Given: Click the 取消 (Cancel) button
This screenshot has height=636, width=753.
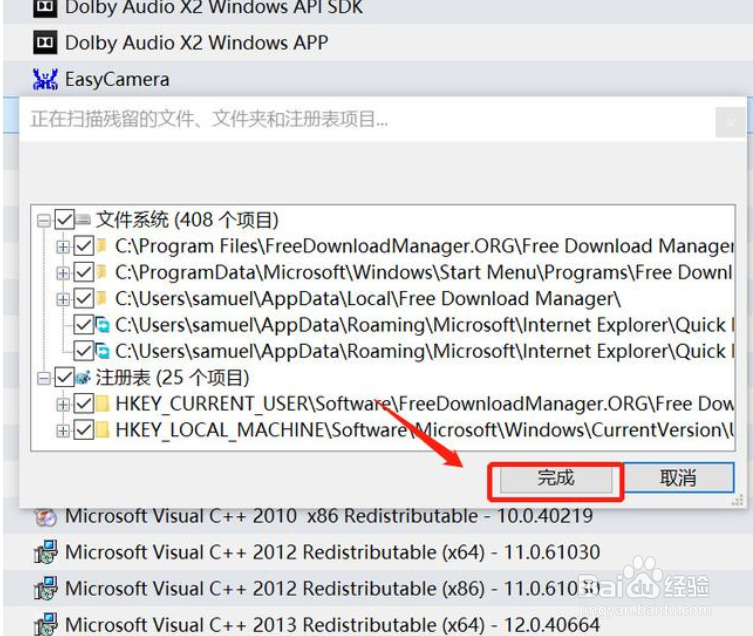Looking at the screenshot, I should pos(678,478).
